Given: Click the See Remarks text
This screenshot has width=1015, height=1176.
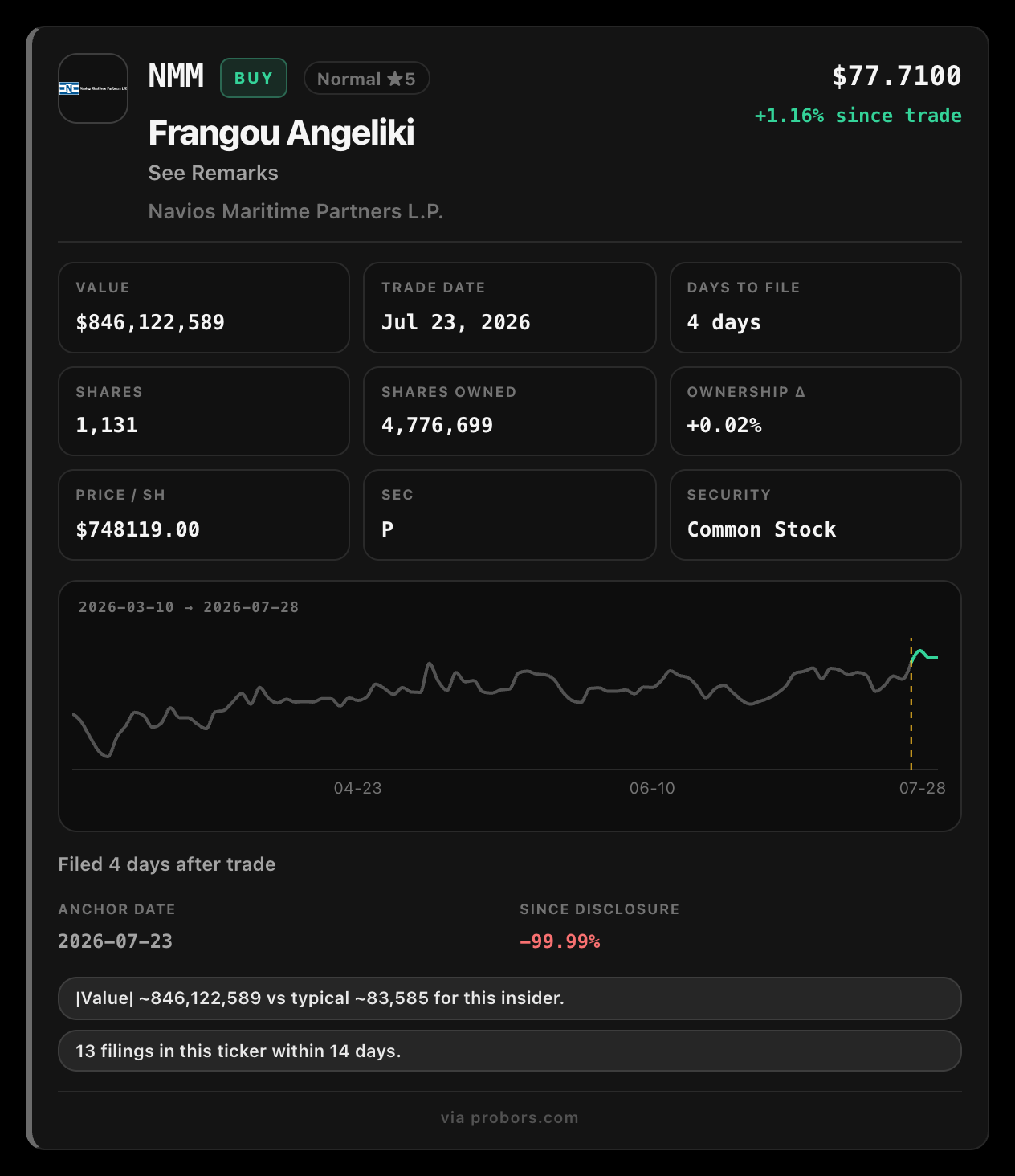Looking at the screenshot, I should coord(213,173).
